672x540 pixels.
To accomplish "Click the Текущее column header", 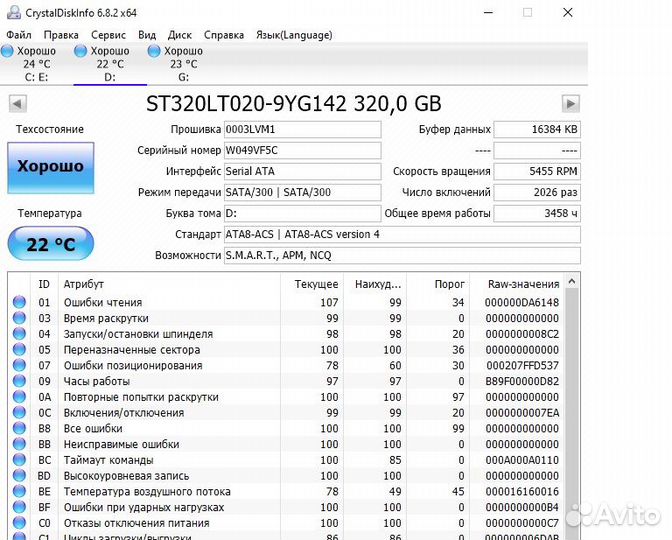I will click(x=312, y=284).
